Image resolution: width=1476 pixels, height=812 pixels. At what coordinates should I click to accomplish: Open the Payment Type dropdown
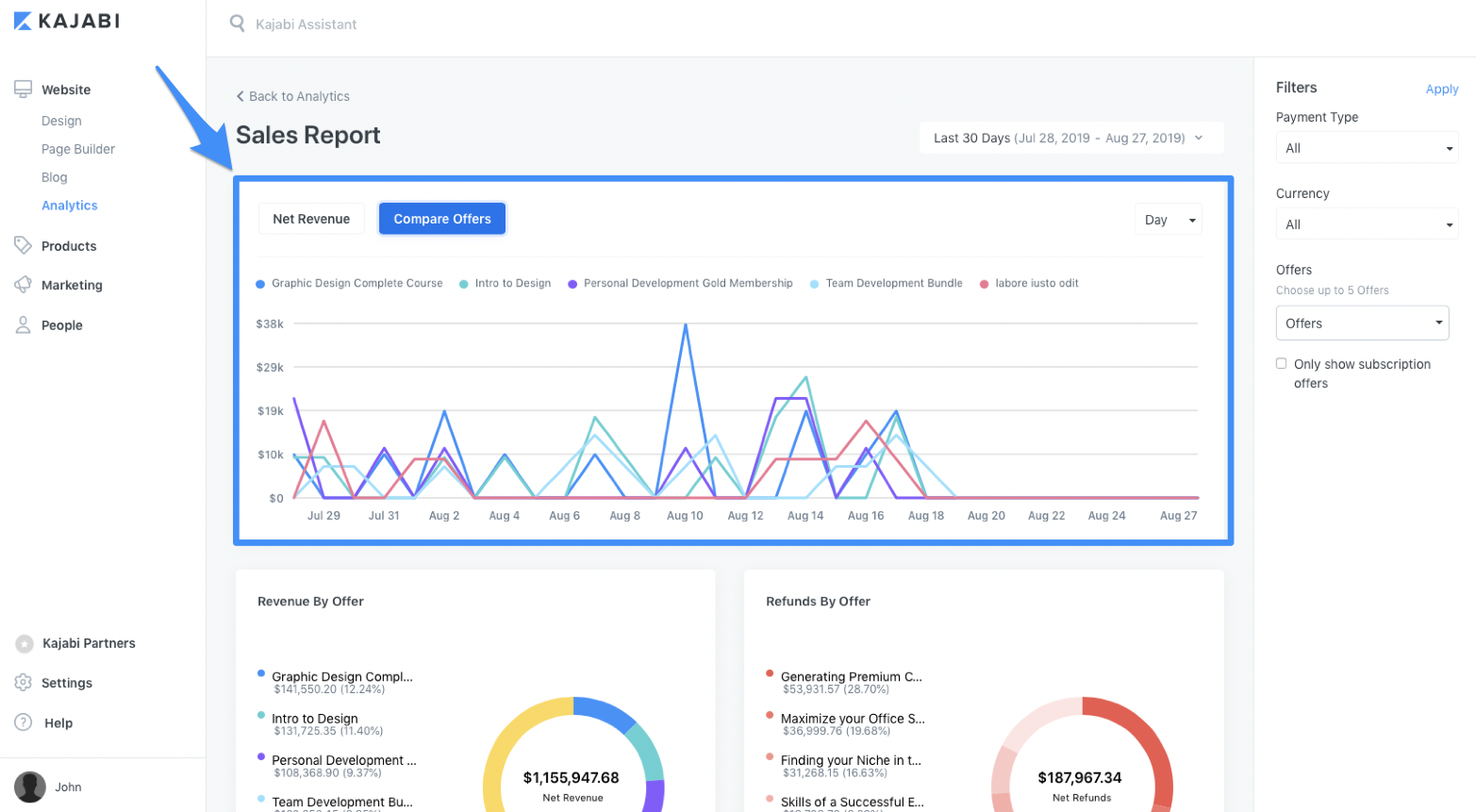pyautogui.click(x=1367, y=148)
